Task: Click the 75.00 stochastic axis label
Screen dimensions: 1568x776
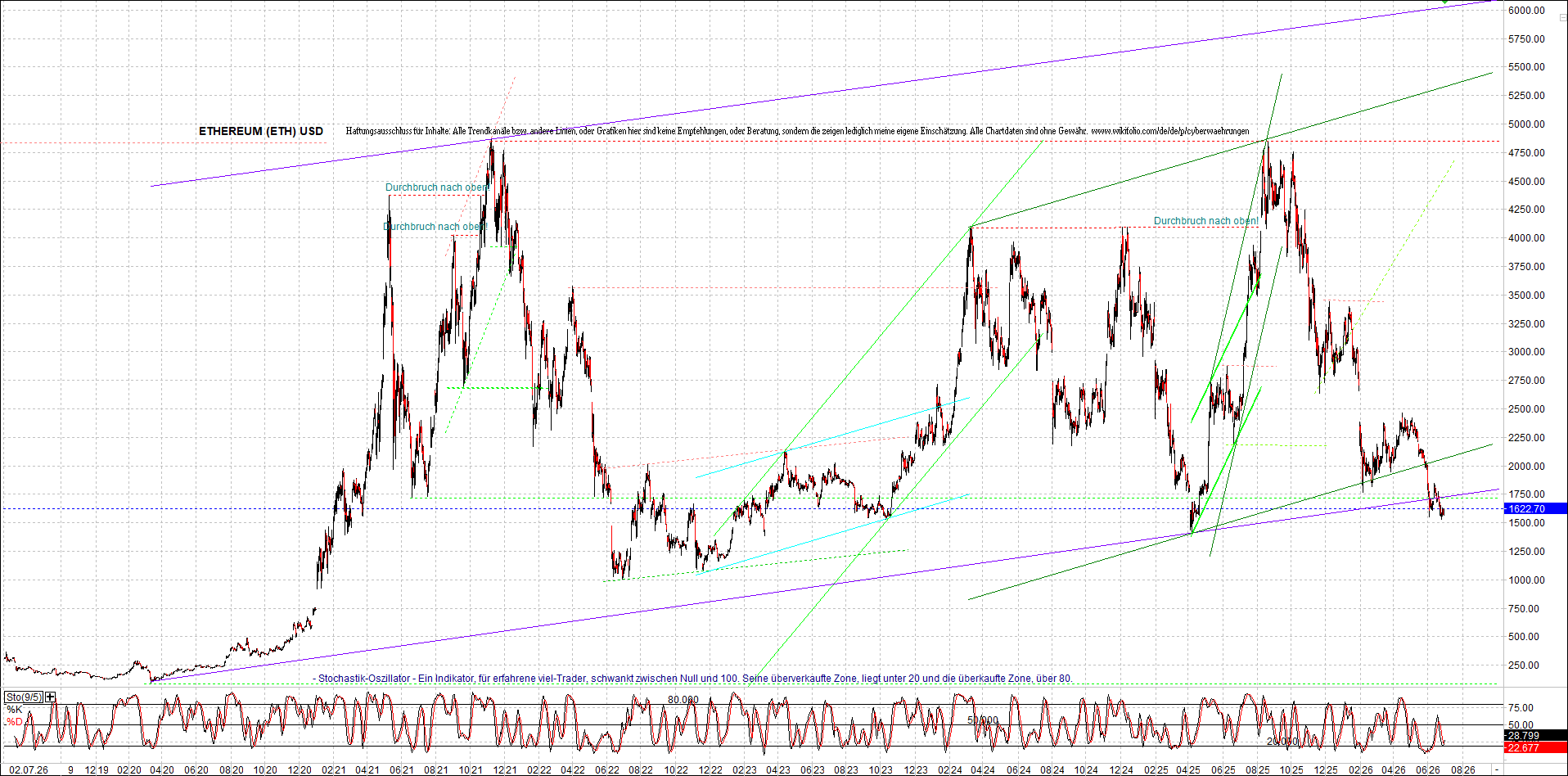Action: point(1521,708)
